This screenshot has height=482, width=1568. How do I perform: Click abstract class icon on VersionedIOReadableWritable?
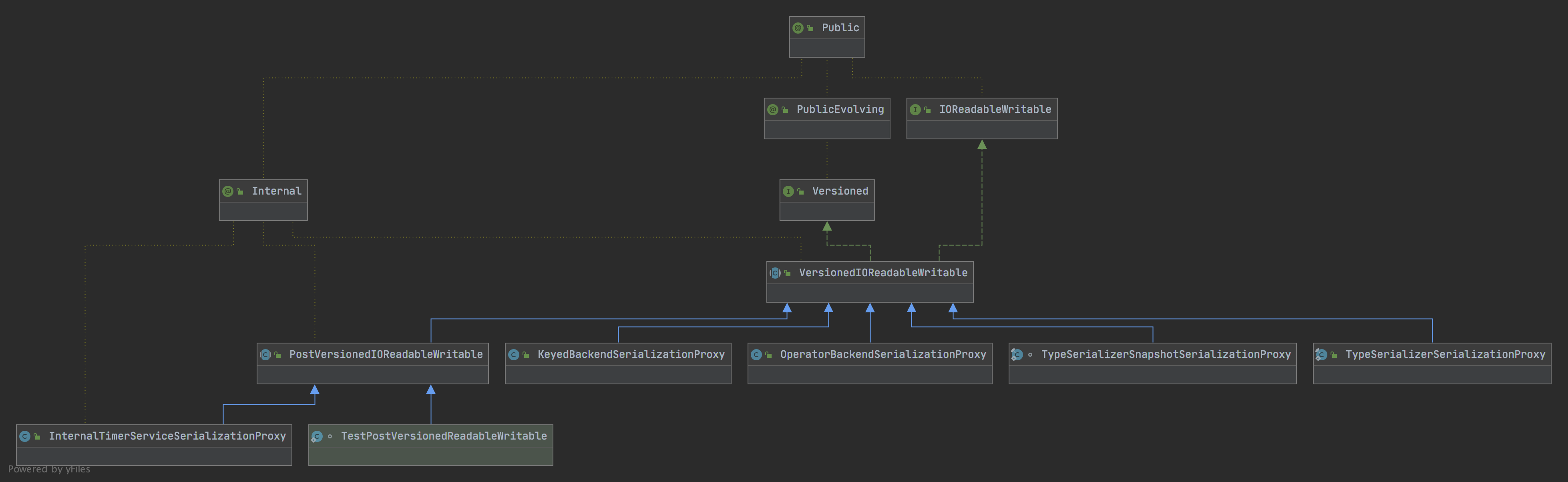(775, 273)
